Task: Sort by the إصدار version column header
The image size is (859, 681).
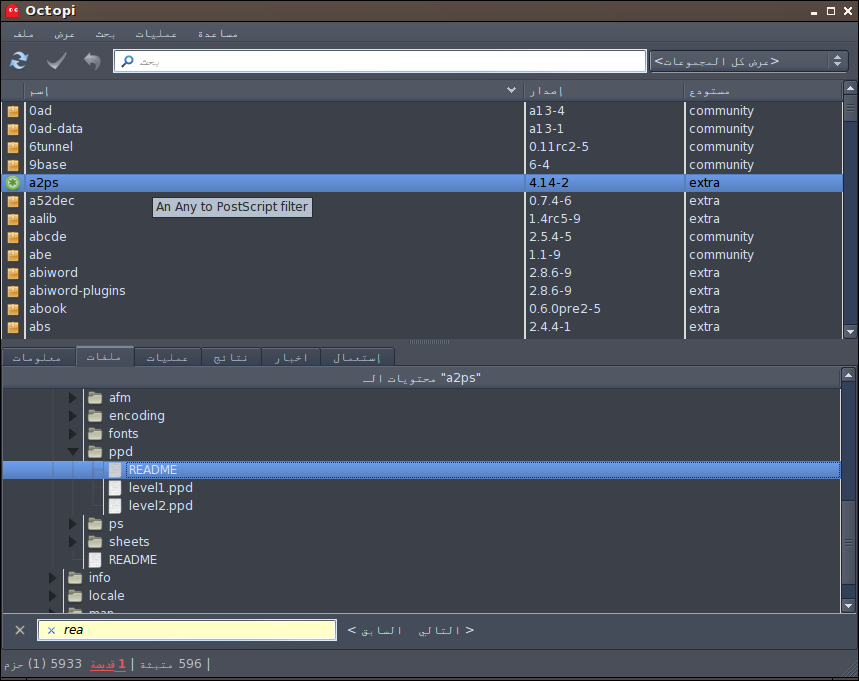Action: 604,91
